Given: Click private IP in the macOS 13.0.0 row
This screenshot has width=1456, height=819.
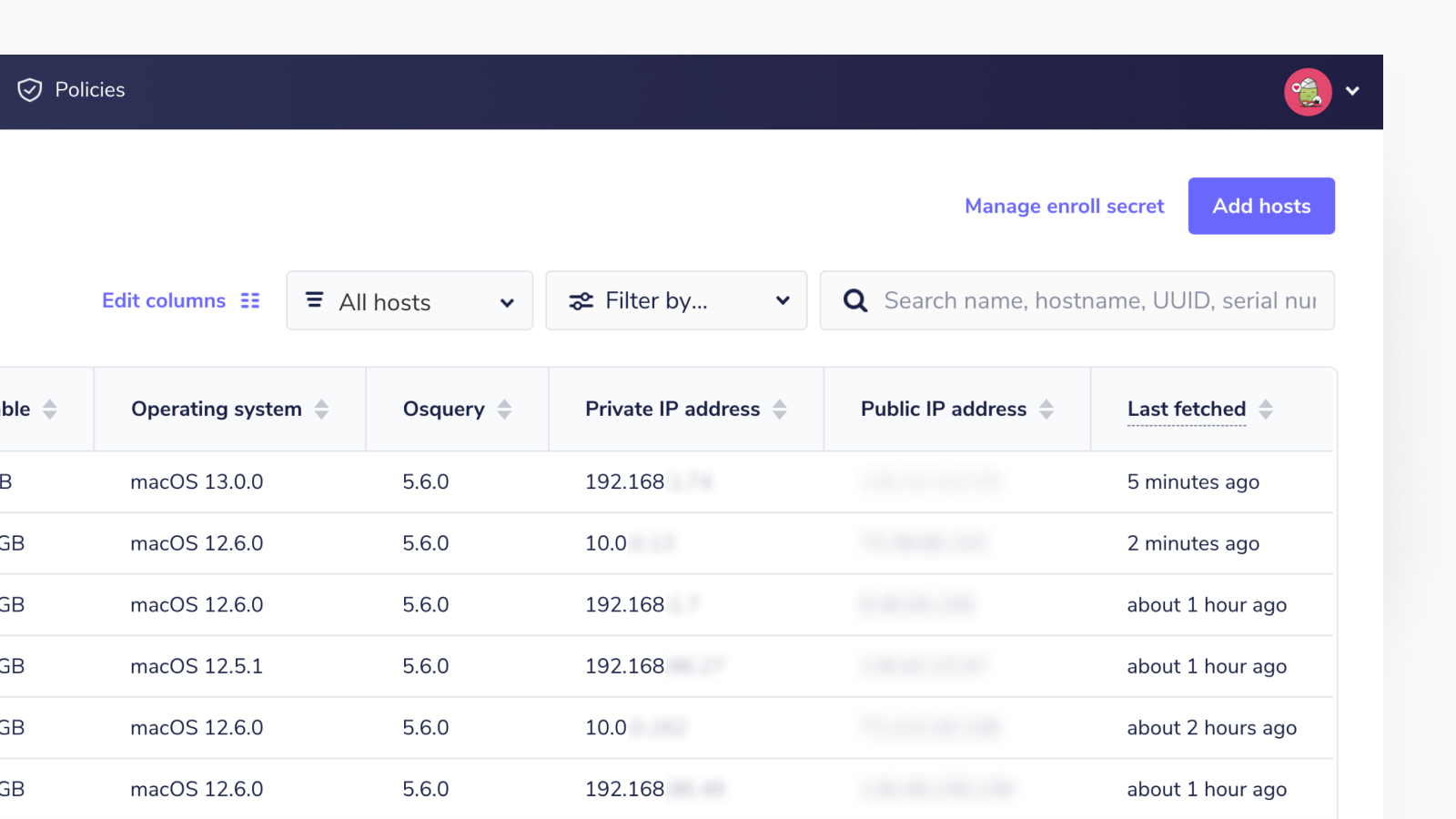Looking at the screenshot, I should [649, 482].
